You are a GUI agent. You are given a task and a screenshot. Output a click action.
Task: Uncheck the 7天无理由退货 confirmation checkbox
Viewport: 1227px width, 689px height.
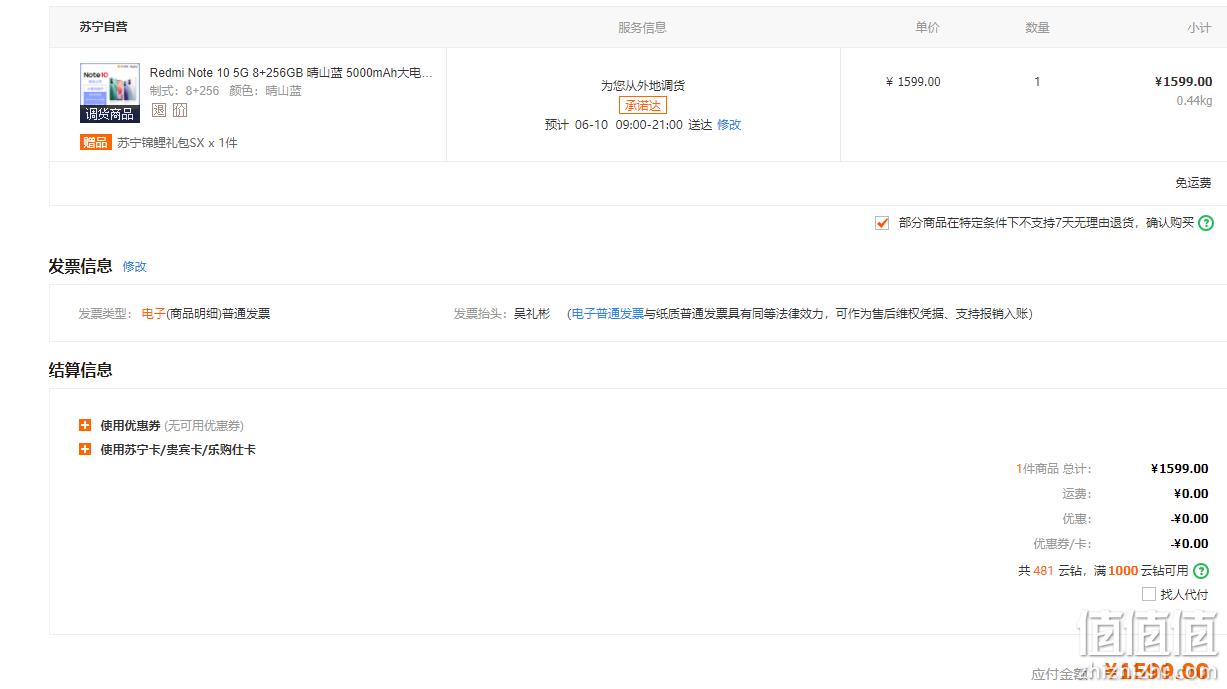pyautogui.click(x=881, y=223)
